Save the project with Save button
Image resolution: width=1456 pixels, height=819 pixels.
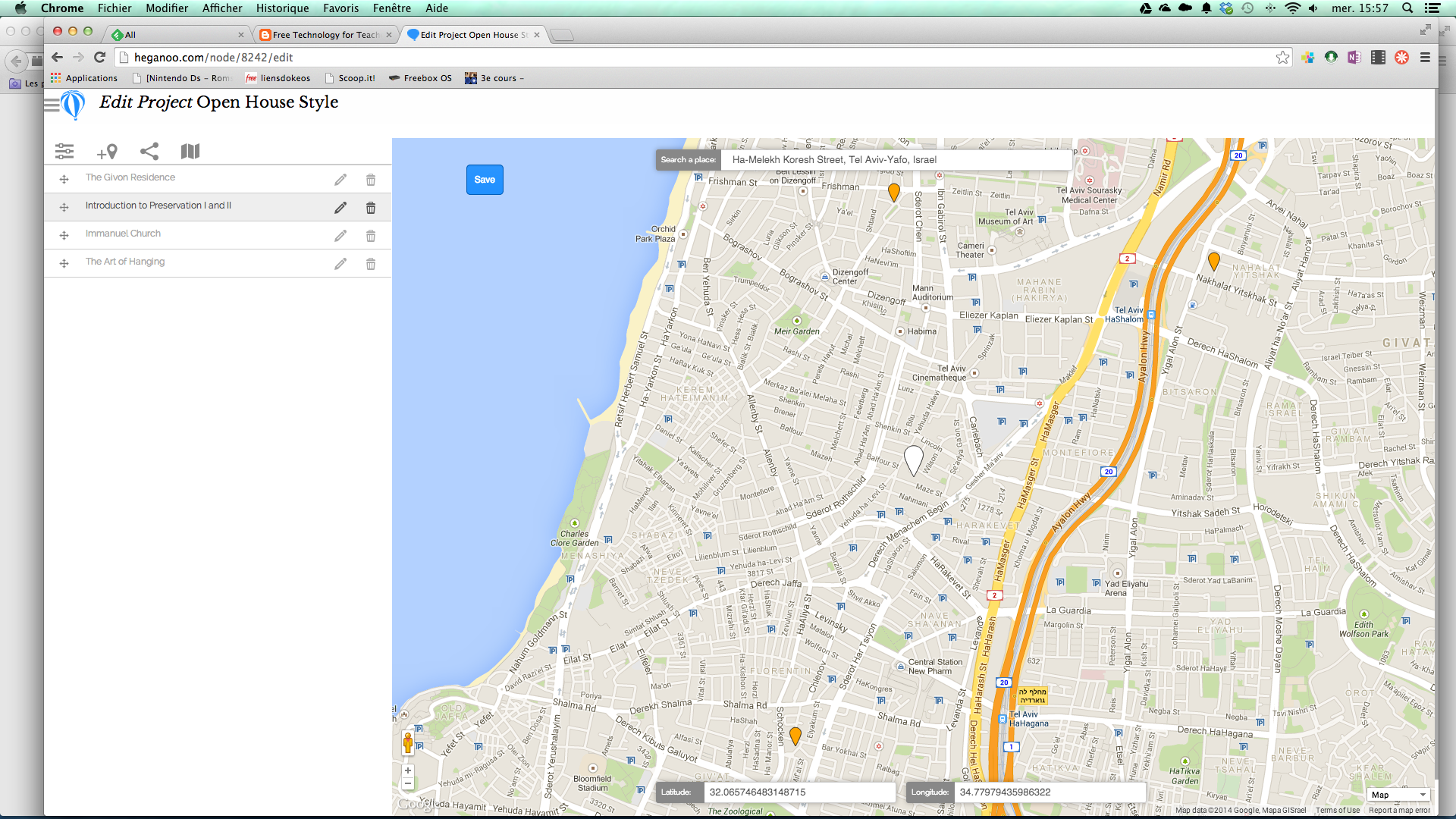[485, 180]
